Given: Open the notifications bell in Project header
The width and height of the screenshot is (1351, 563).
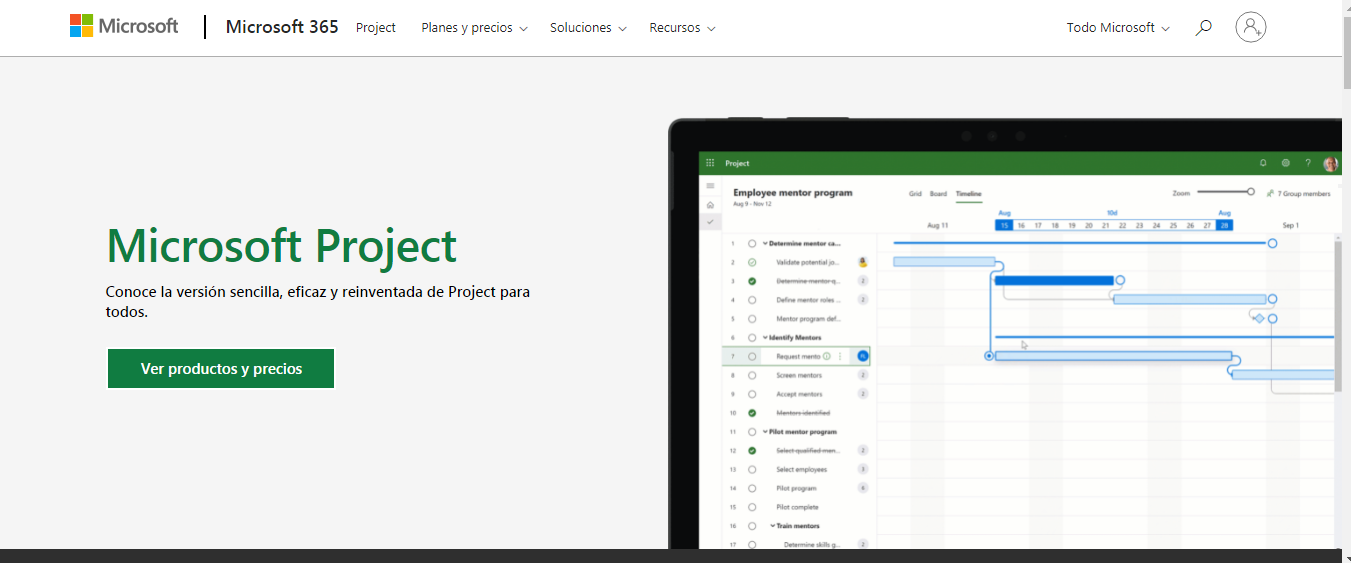Looking at the screenshot, I should [1263, 163].
